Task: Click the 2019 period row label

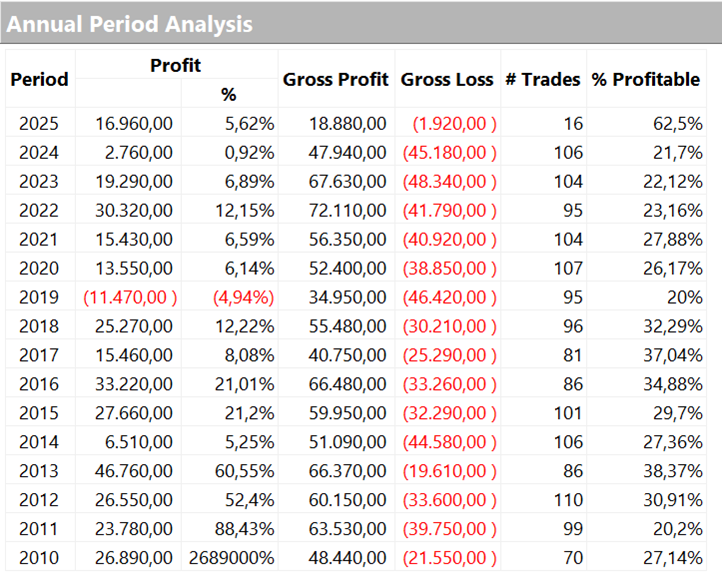Action: coord(39,297)
